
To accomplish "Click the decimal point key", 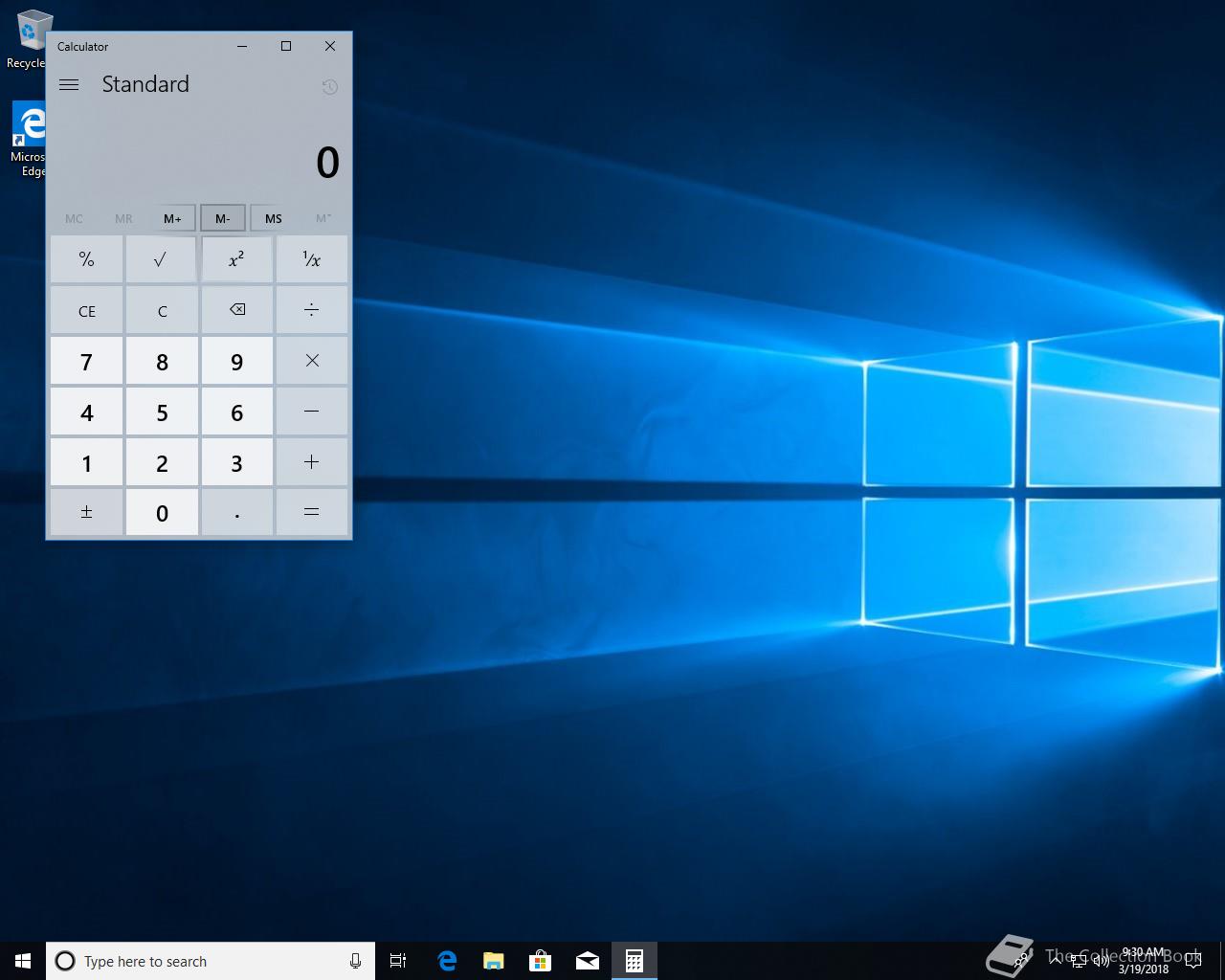I will point(236,512).
